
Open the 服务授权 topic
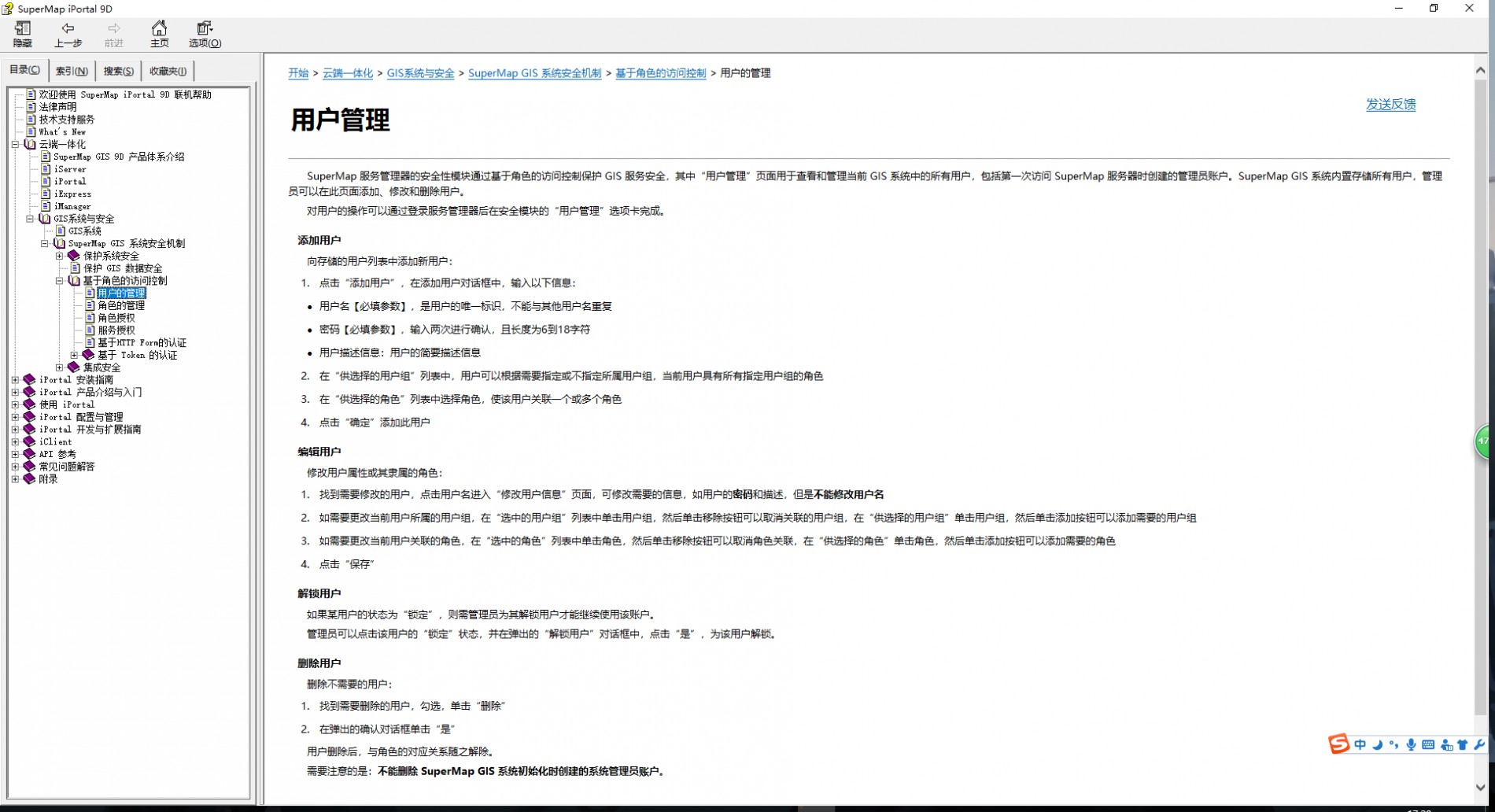click(x=116, y=330)
